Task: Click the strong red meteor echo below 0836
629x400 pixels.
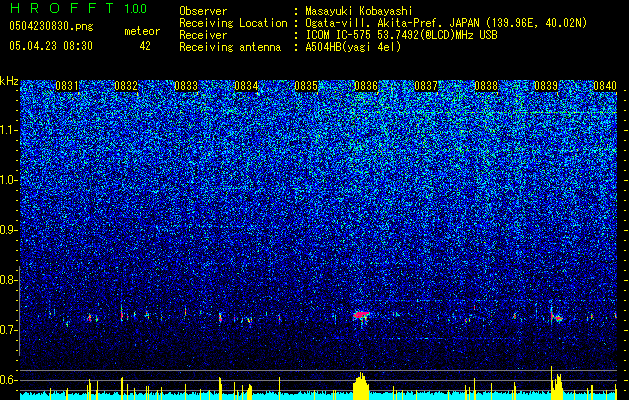Action: tap(361, 315)
